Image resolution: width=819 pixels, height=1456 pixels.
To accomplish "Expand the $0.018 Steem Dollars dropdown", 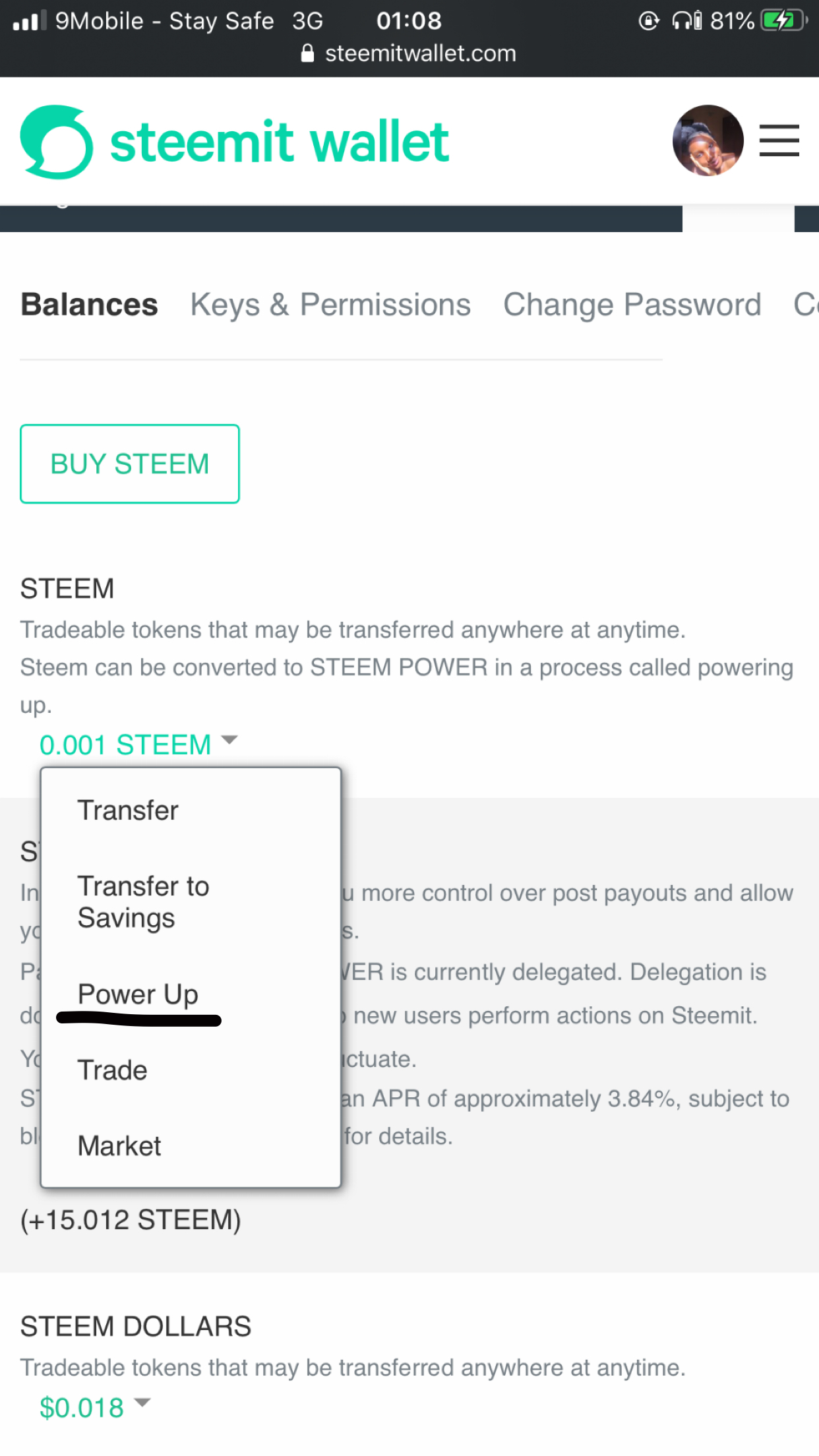I will pyautogui.click(x=142, y=1403).
